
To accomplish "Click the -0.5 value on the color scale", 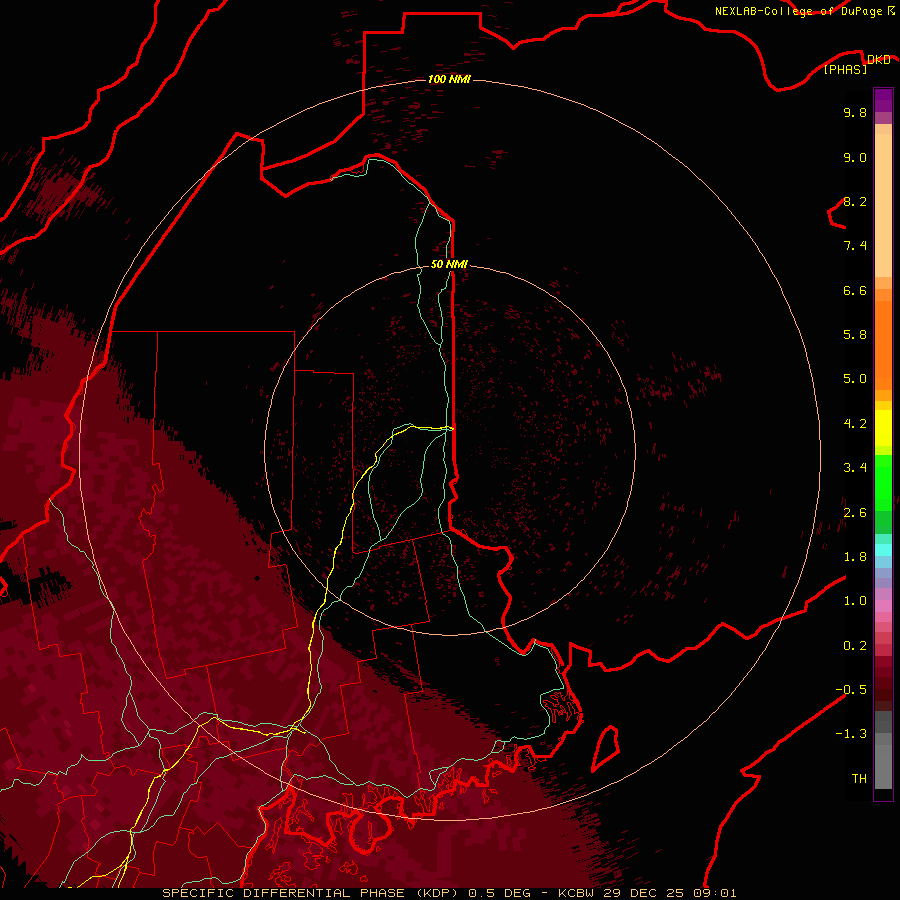I will coord(851,690).
